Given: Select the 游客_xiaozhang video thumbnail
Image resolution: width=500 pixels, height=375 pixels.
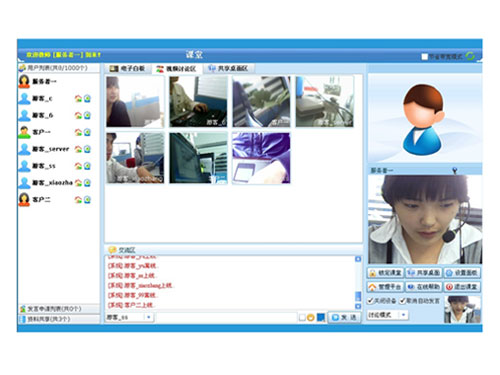Looking at the screenshot, I should coord(135,158).
